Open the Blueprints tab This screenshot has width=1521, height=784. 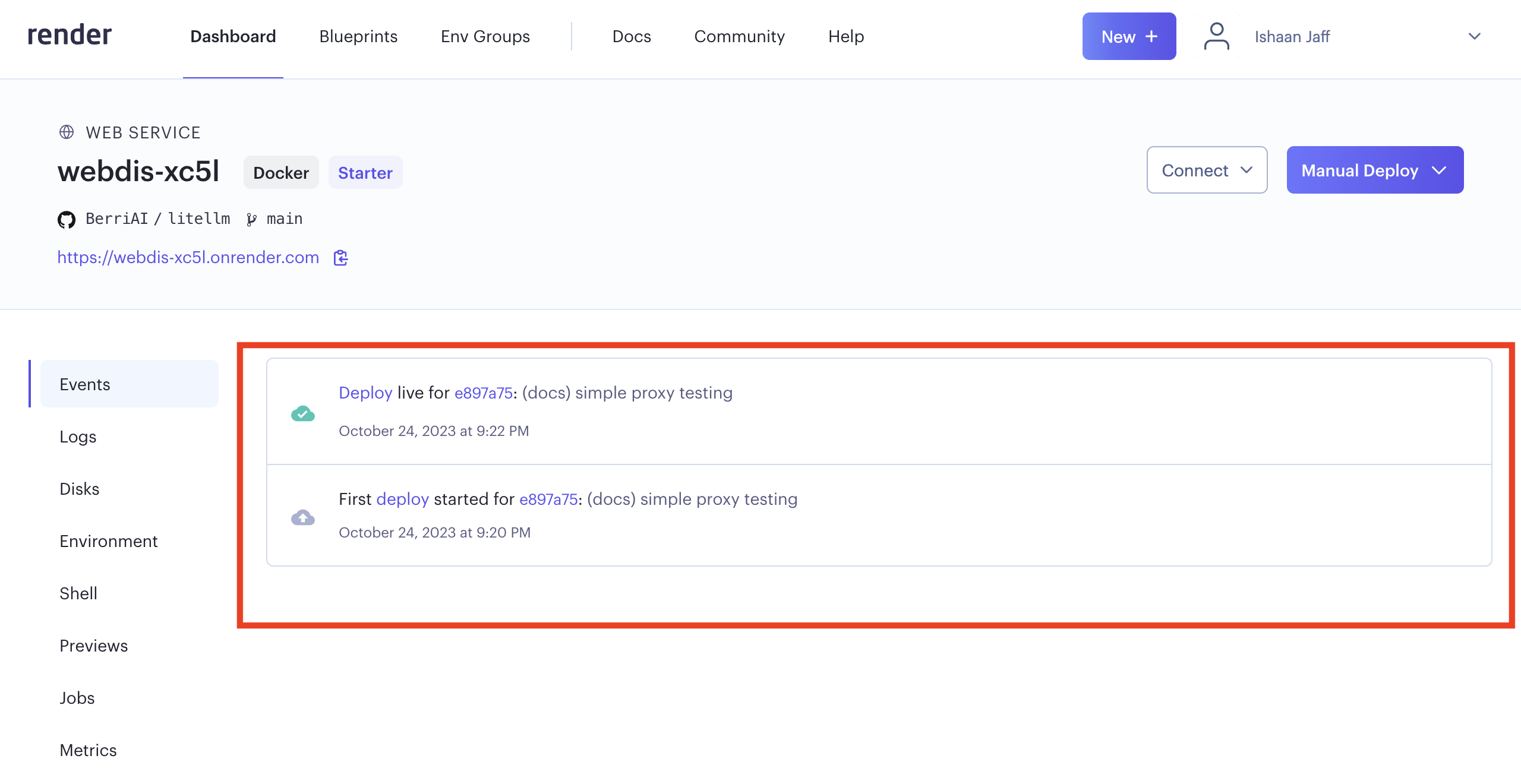(358, 36)
